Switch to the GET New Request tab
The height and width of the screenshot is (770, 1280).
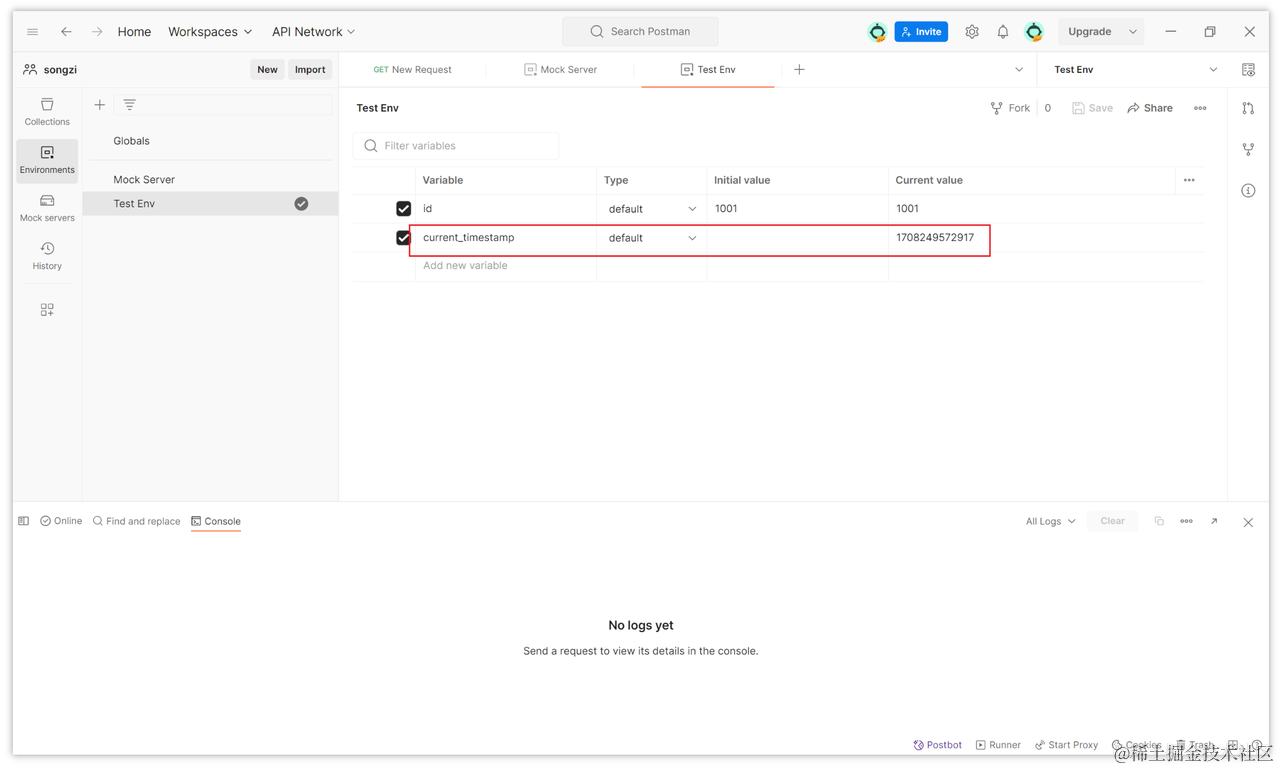pos(412,70)
